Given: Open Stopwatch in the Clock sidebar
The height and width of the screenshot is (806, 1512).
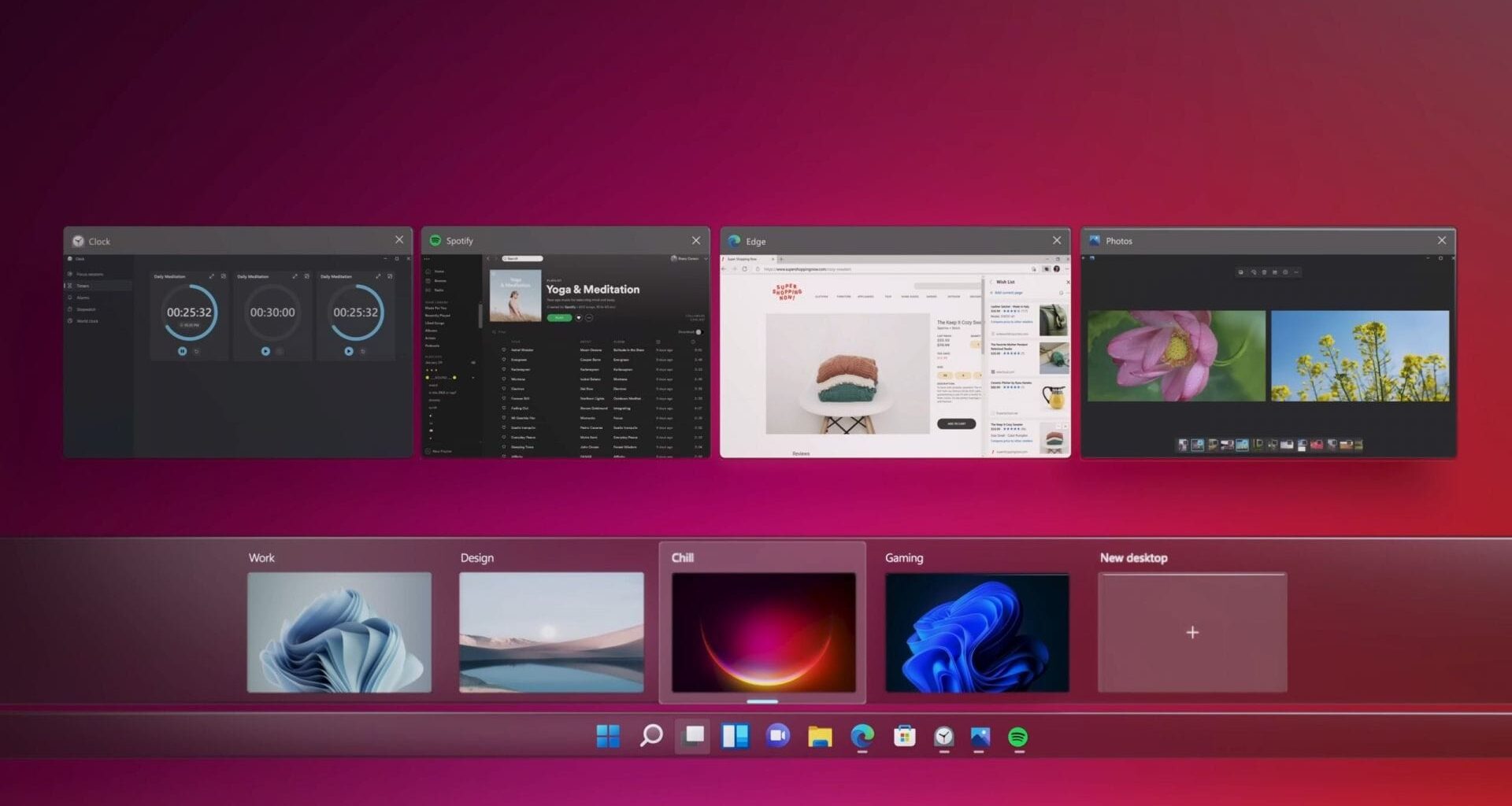Looking at the screenshot, I should point(87,309).
